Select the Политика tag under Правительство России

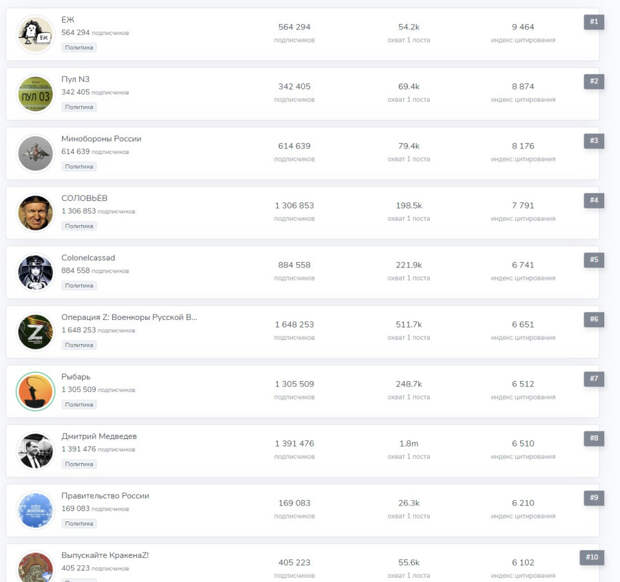pyautogui.click(x=79, y=523)
